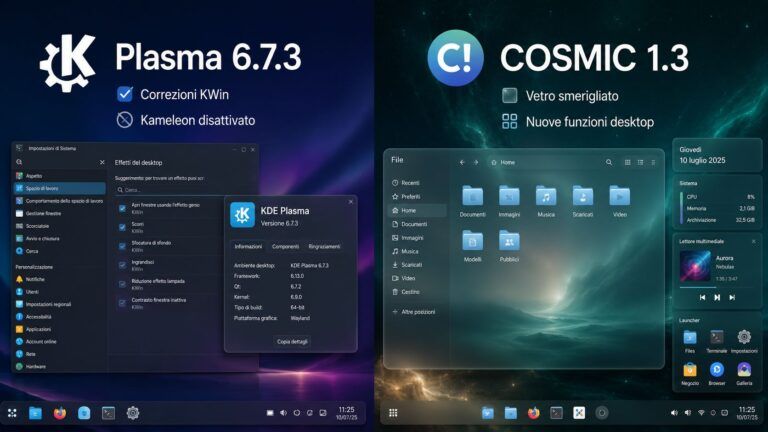
Task: Skip to previous track in media player
Action: (x=702, y=297)
